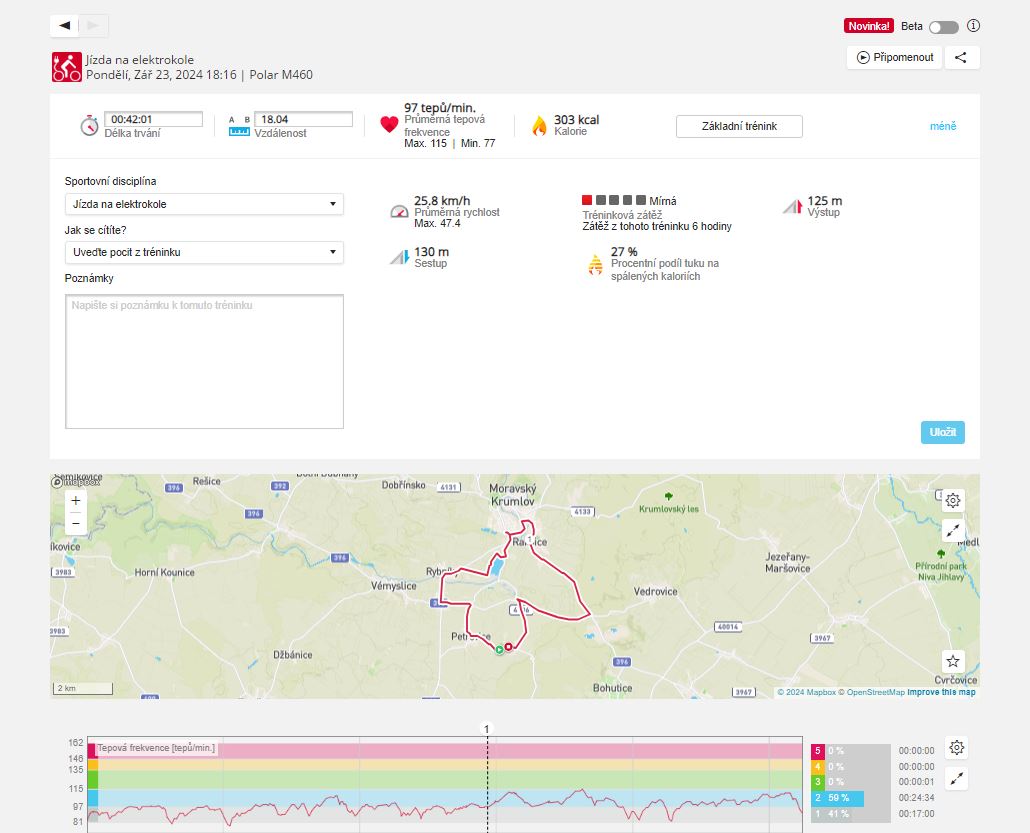This screenshot has height=833, width=1030.
Task: Click the average speed gauge icon
Action: click(399, 212)
